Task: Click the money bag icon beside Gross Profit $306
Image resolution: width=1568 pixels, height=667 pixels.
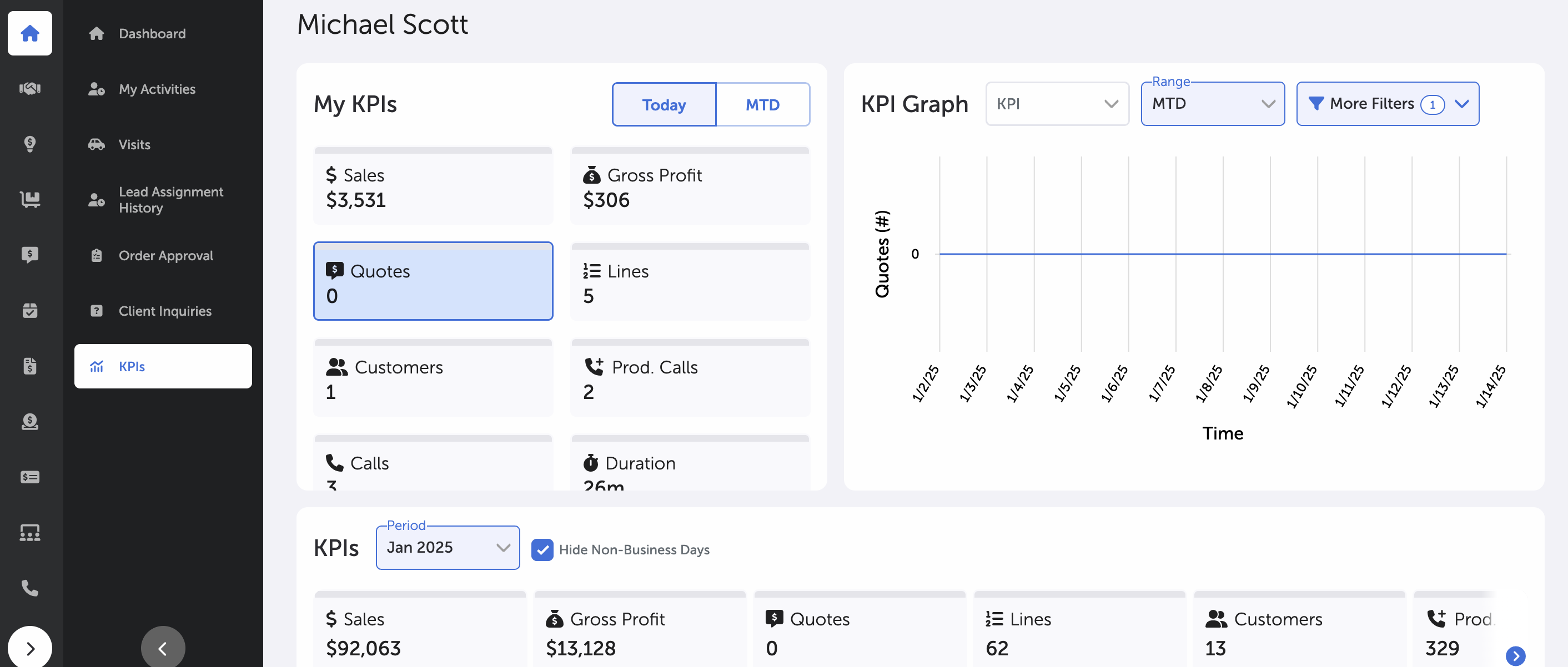Action: coord(591,175)
